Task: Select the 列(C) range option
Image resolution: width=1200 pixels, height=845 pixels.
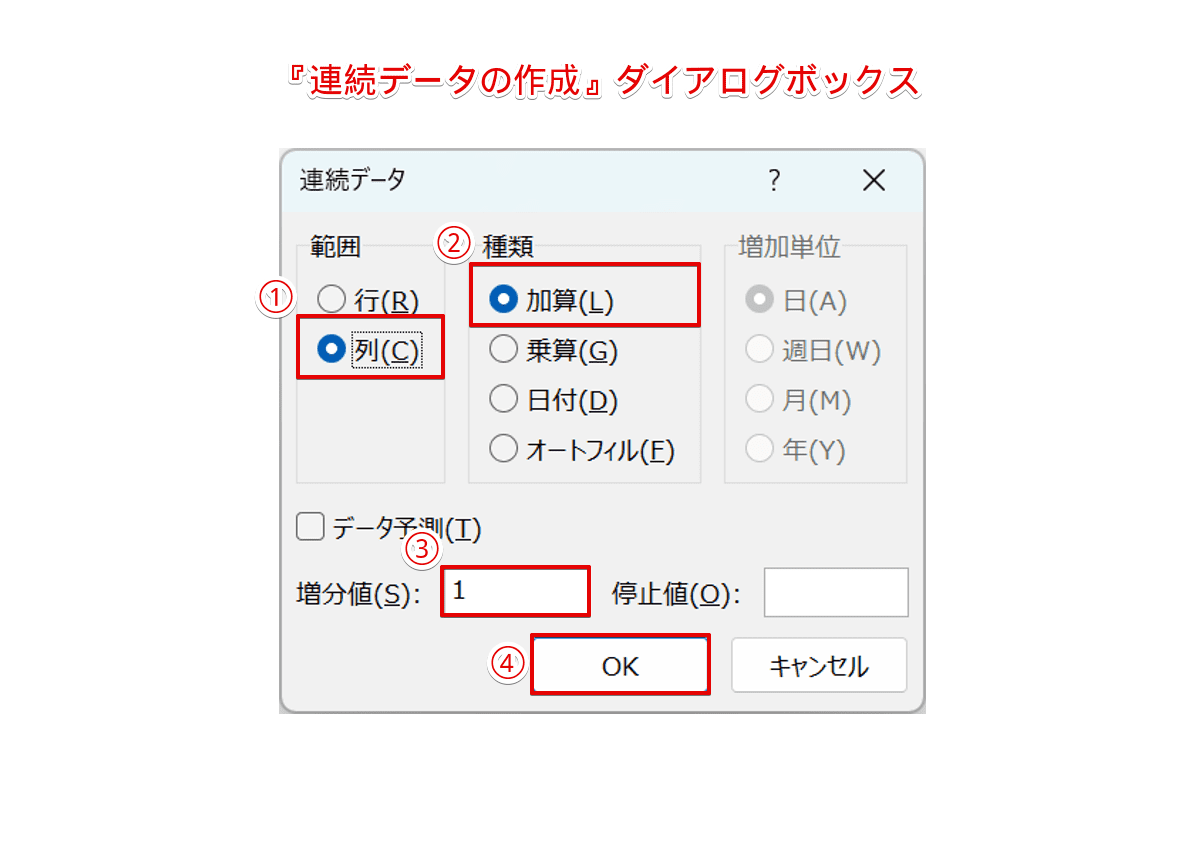Action: click(332, 349)
